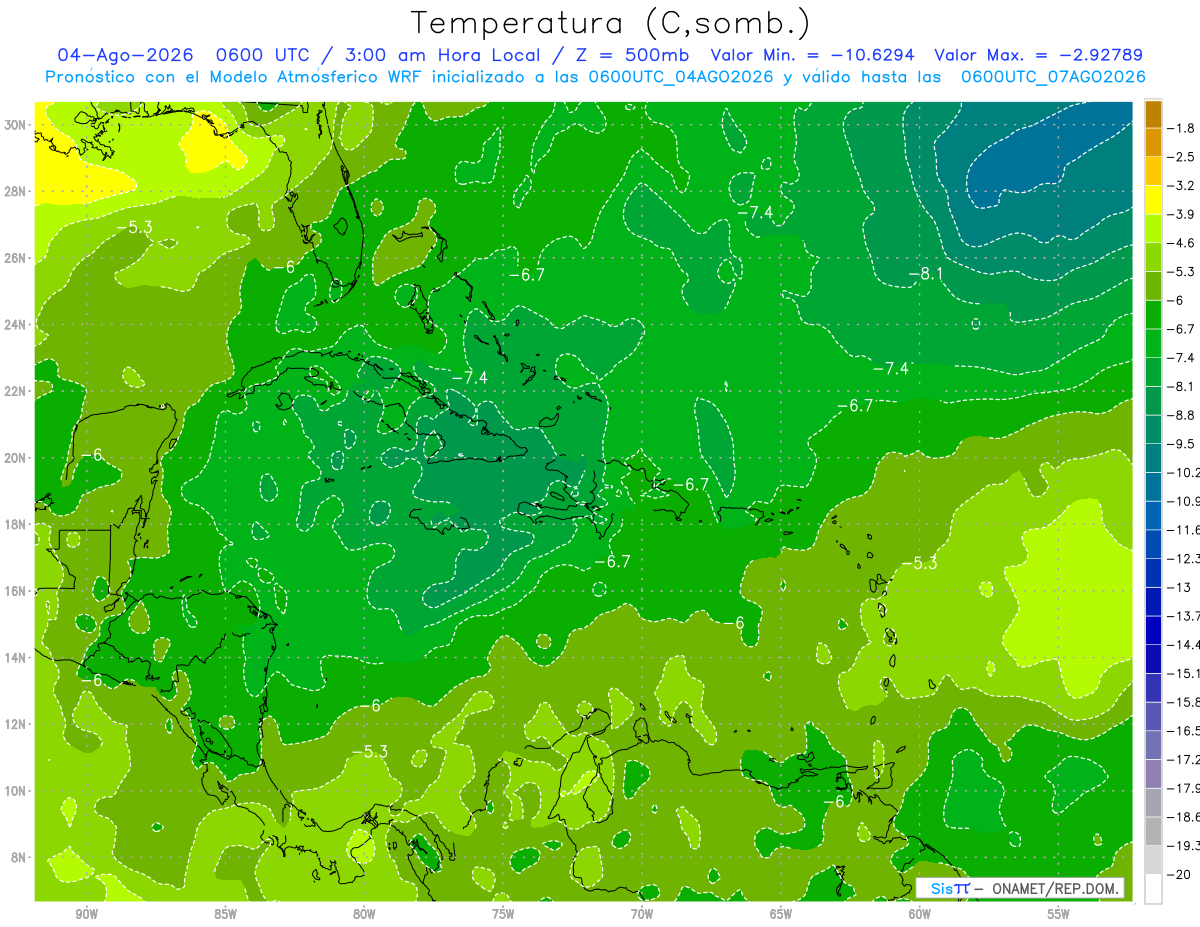Click the "75W" longitude axis label
This screenshot has width=1200, height=927.
pos(503,914)
